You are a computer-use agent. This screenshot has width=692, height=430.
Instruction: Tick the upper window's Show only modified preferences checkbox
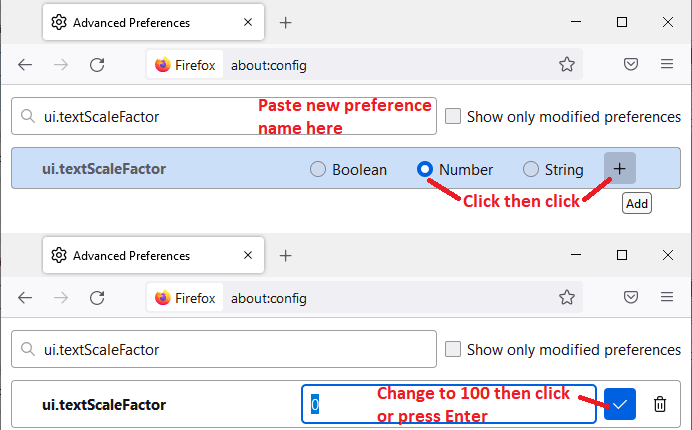tap(453, 116)
